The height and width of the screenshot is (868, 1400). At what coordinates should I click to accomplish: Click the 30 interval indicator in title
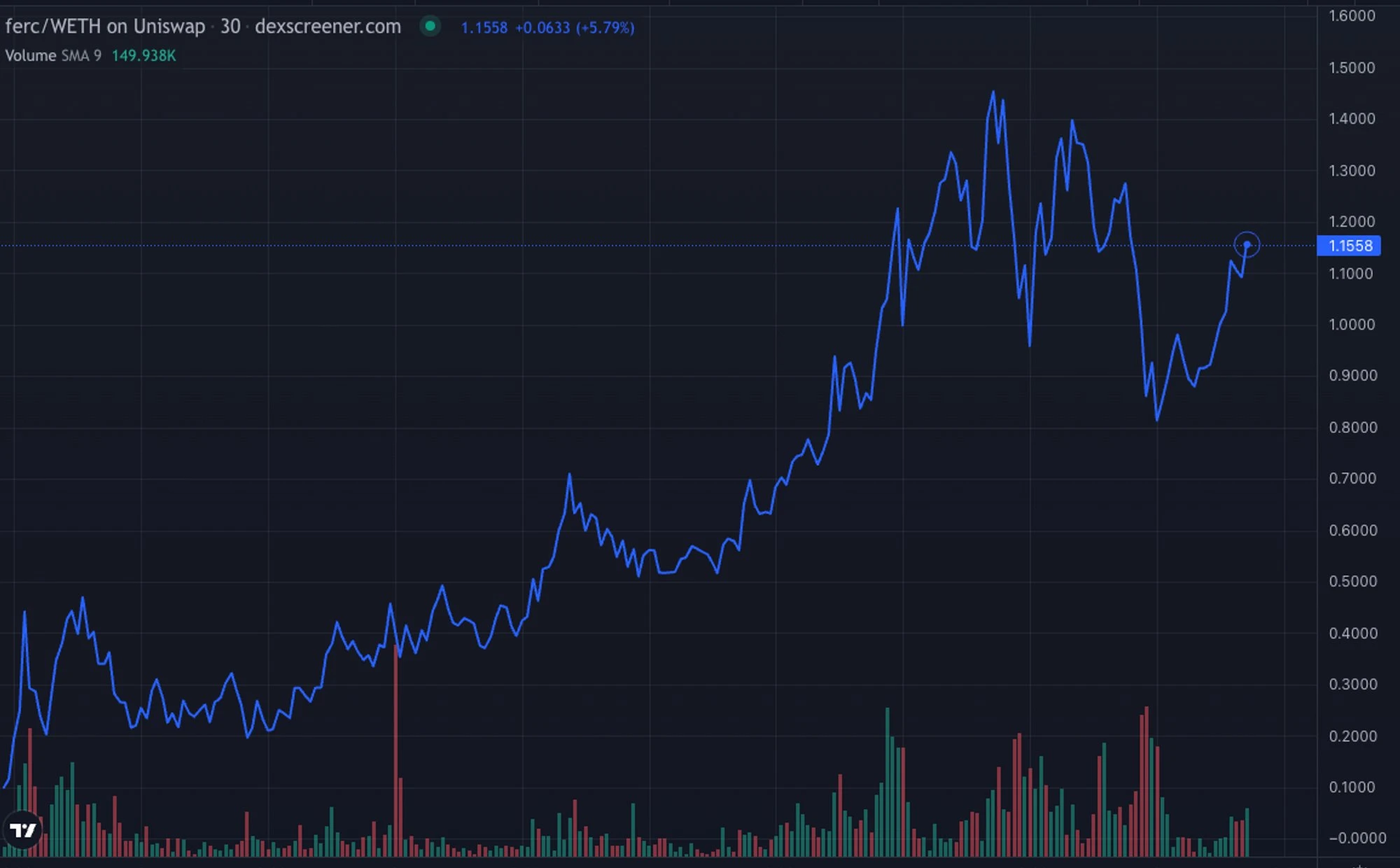(230, 27)
